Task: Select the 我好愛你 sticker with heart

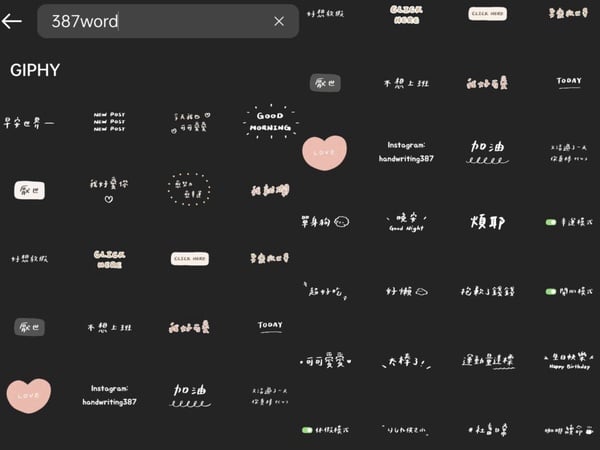Action: coord(109,190)
